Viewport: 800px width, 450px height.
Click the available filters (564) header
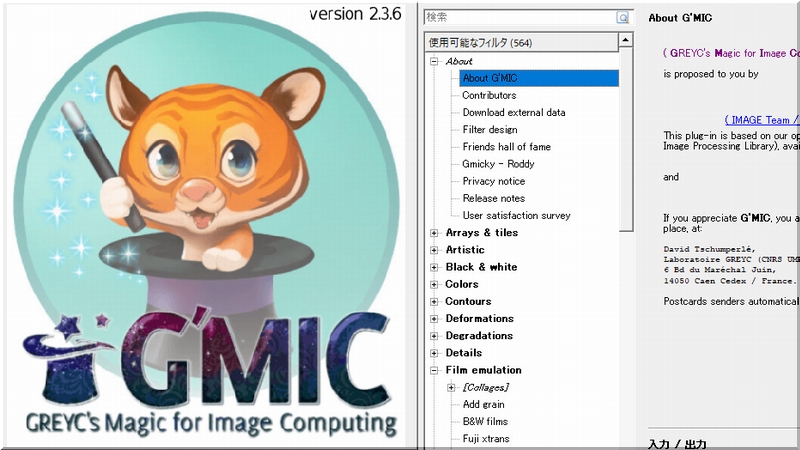point(521,42)
